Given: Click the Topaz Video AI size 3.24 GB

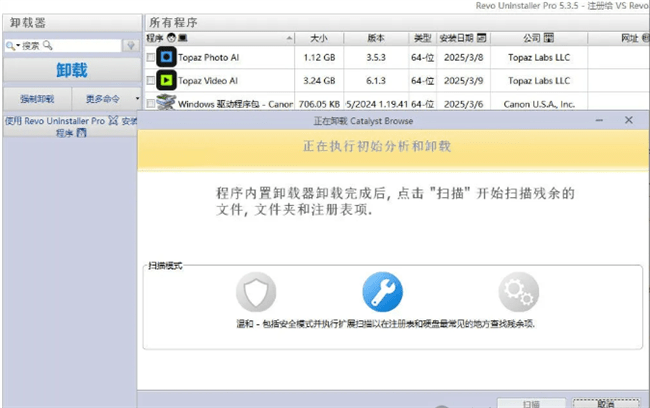Looking at the screenshot, I should (x=319, y=80).
